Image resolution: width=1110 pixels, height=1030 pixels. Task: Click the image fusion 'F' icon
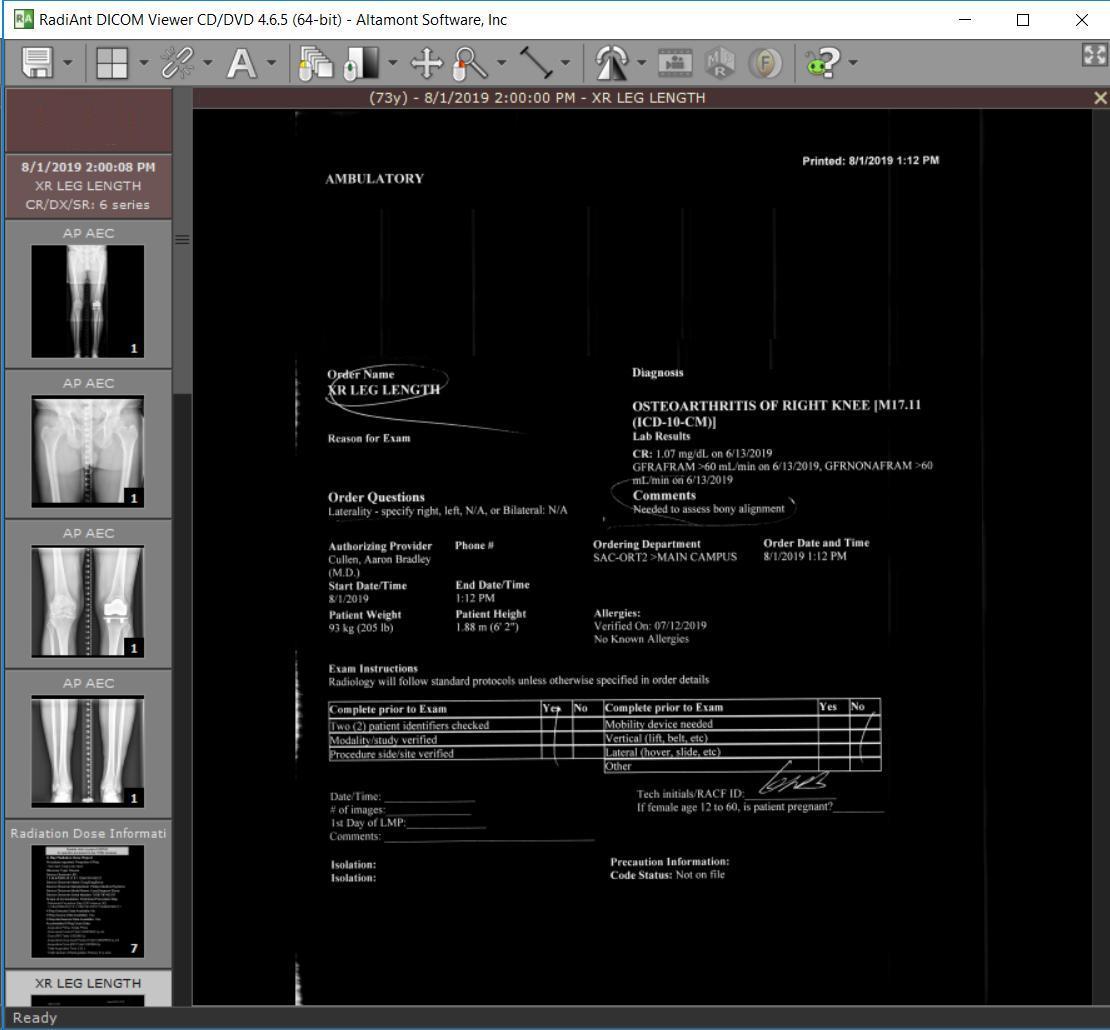pyautogui.click(x=765, y=62)
